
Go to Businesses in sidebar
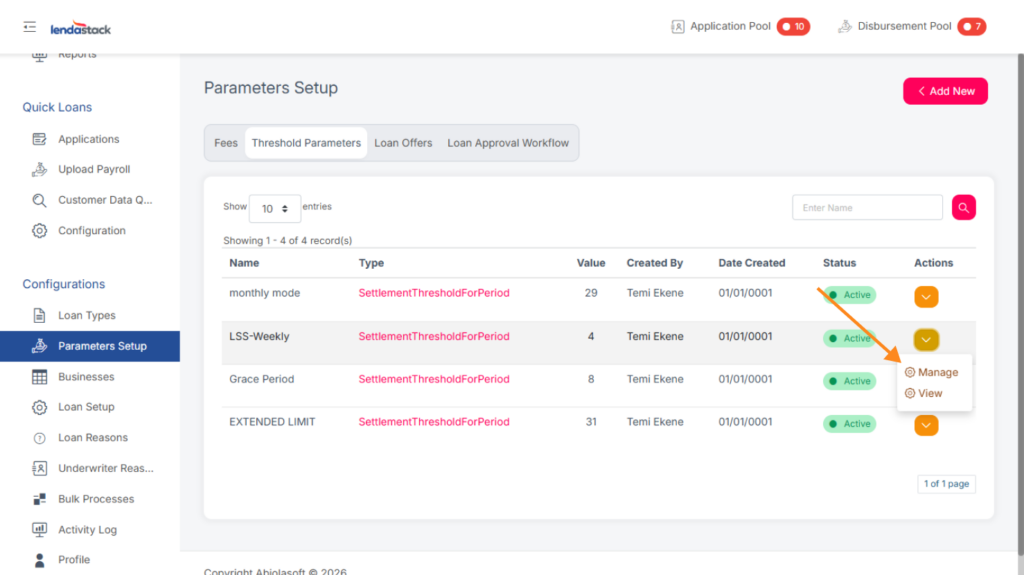[86, 377]
